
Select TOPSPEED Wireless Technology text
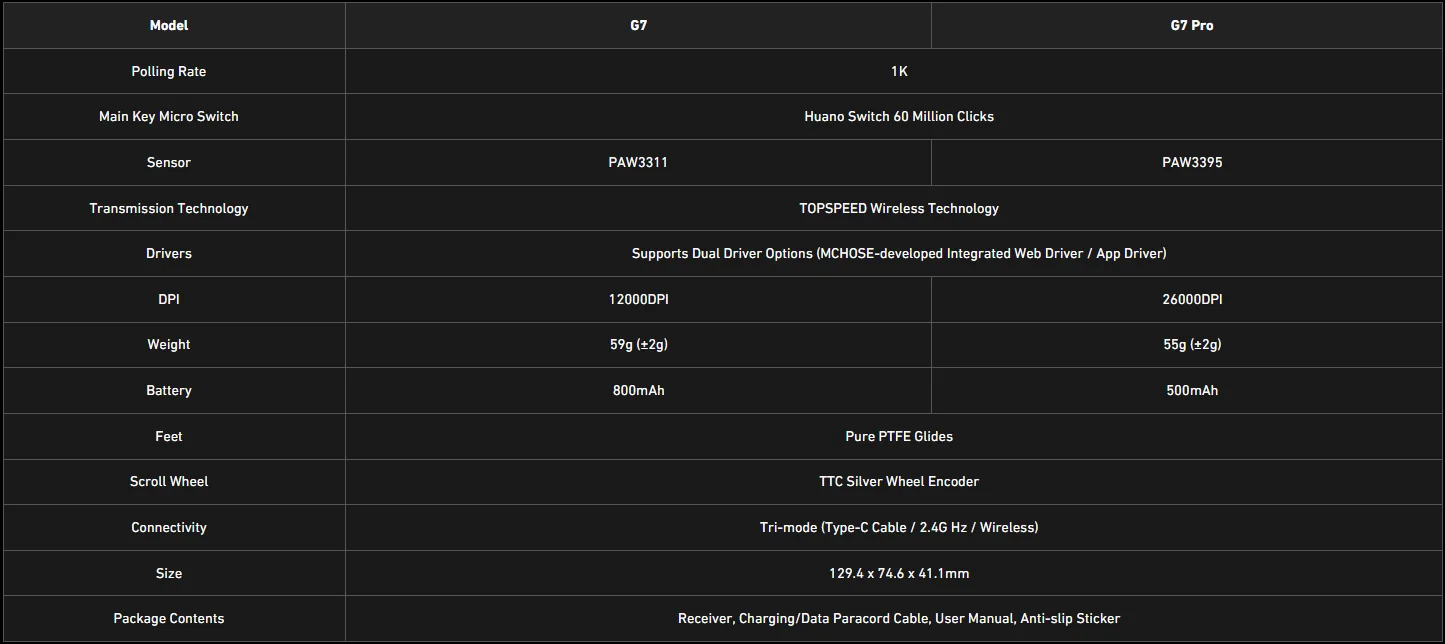898,208
